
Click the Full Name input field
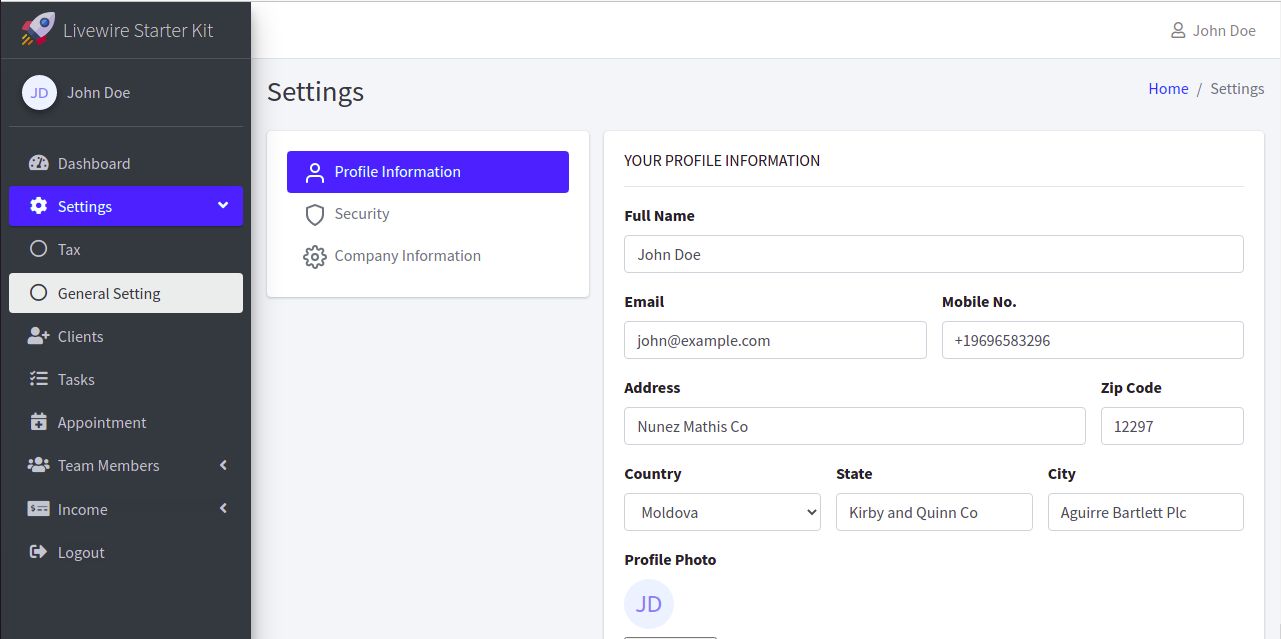[933, 255]
